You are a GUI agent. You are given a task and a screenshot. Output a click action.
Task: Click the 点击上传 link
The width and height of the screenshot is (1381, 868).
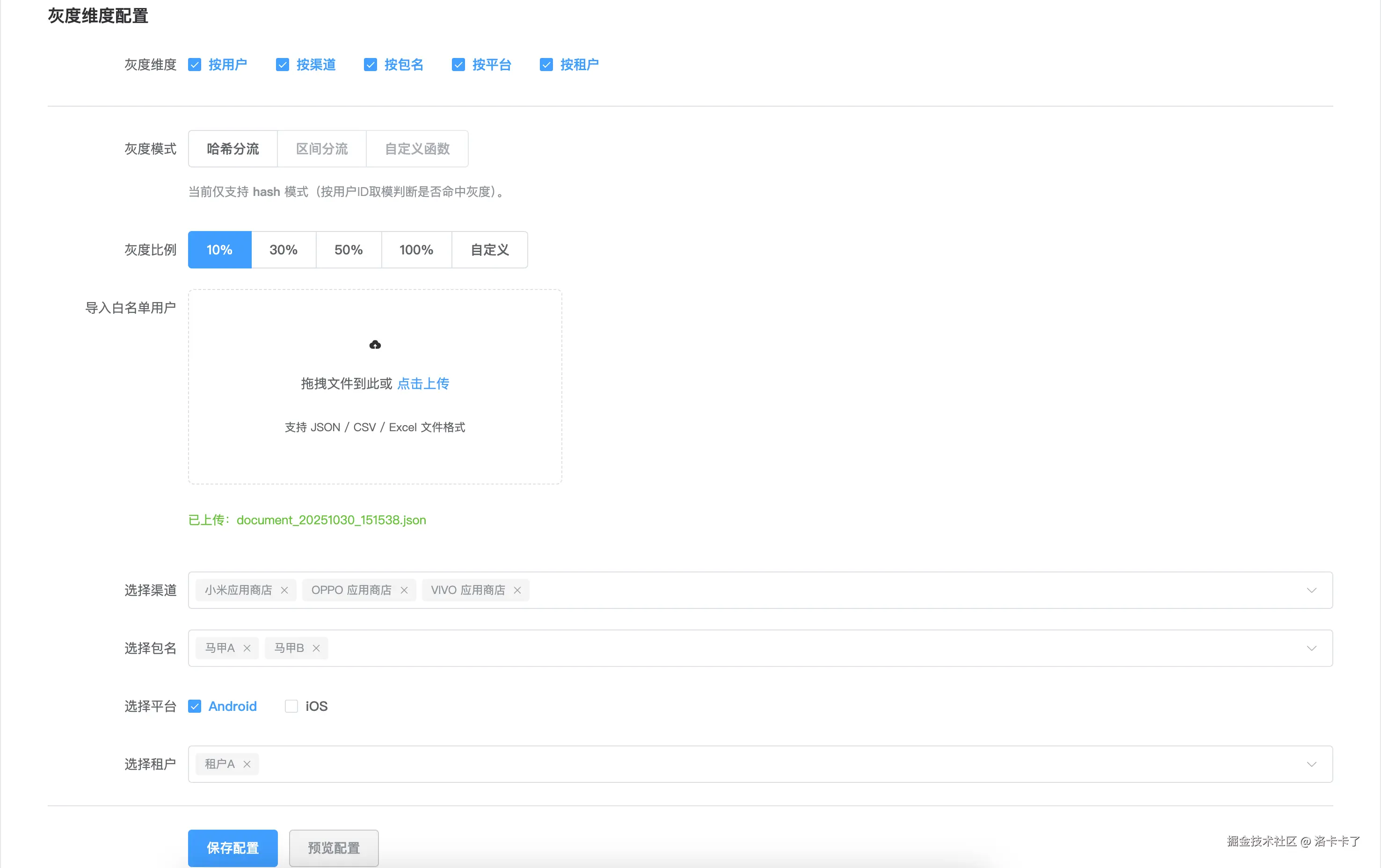coord(423,383)
